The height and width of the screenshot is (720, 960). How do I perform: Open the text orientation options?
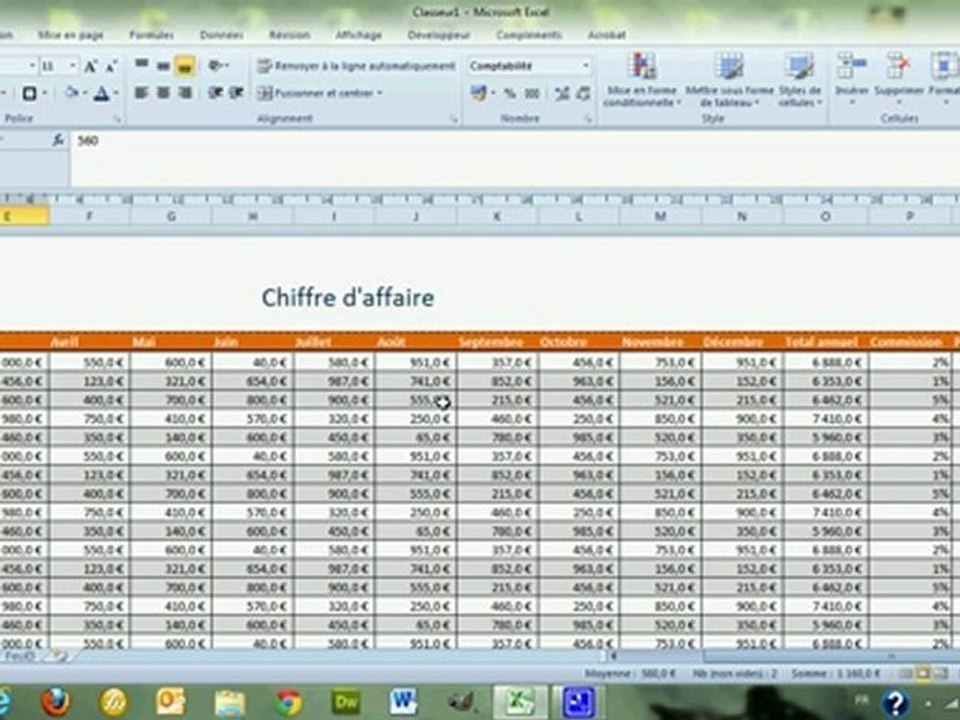(217, 65)
